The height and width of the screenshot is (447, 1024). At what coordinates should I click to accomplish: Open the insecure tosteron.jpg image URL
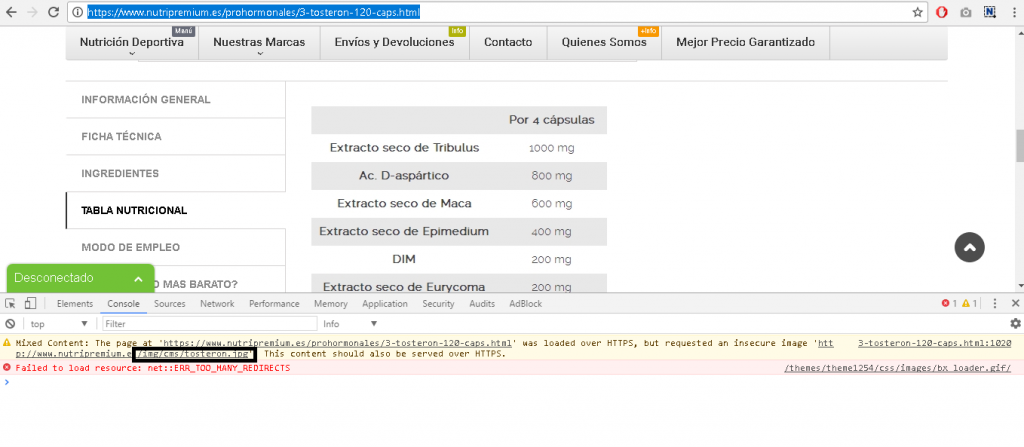[195, 354]
